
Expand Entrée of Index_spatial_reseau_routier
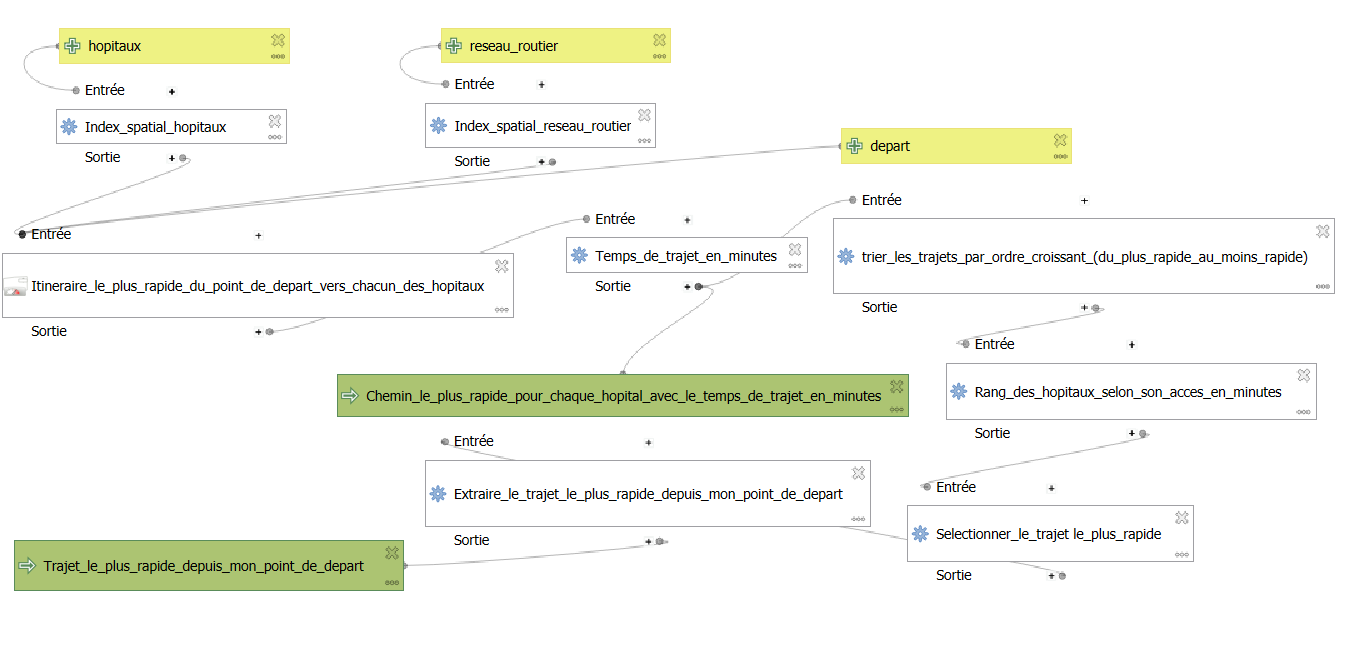click(542, 85)
